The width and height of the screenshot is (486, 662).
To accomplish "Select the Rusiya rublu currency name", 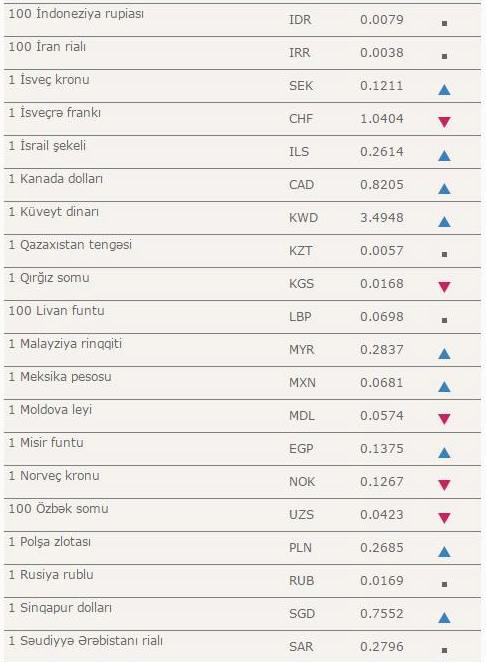I will pos(51,575).
